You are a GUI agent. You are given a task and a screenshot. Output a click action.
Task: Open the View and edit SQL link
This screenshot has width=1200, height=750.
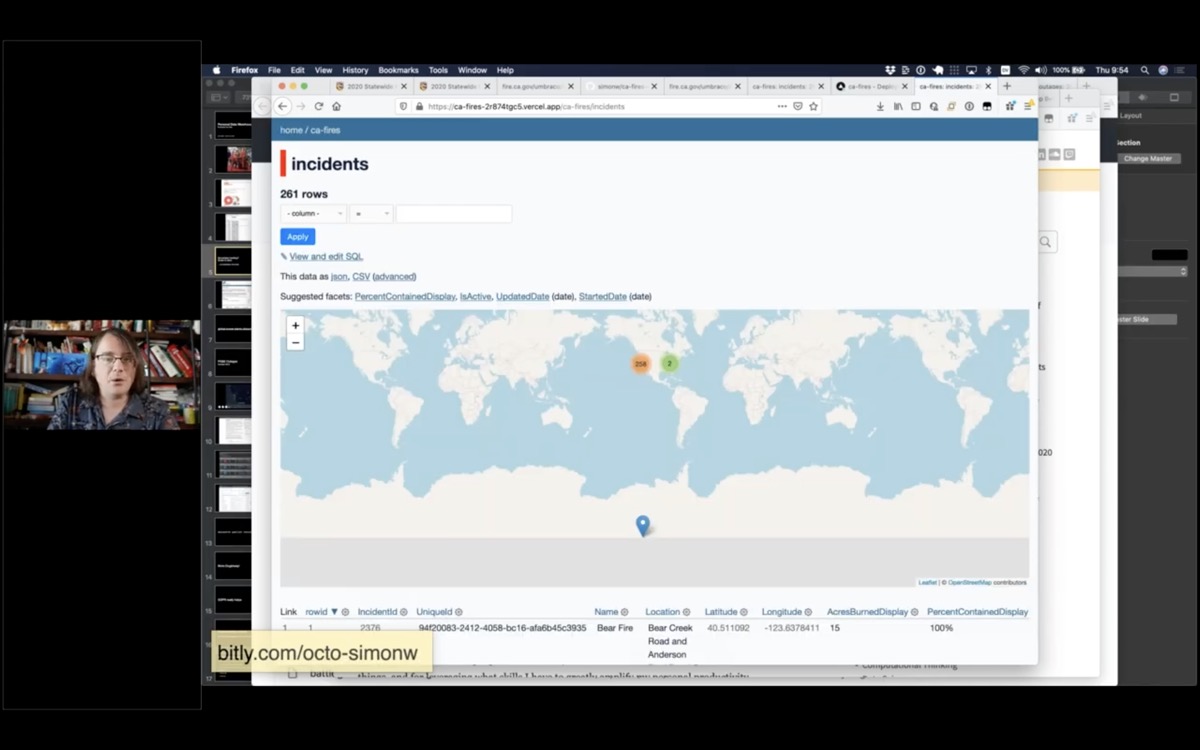click(x=325, y=257)
